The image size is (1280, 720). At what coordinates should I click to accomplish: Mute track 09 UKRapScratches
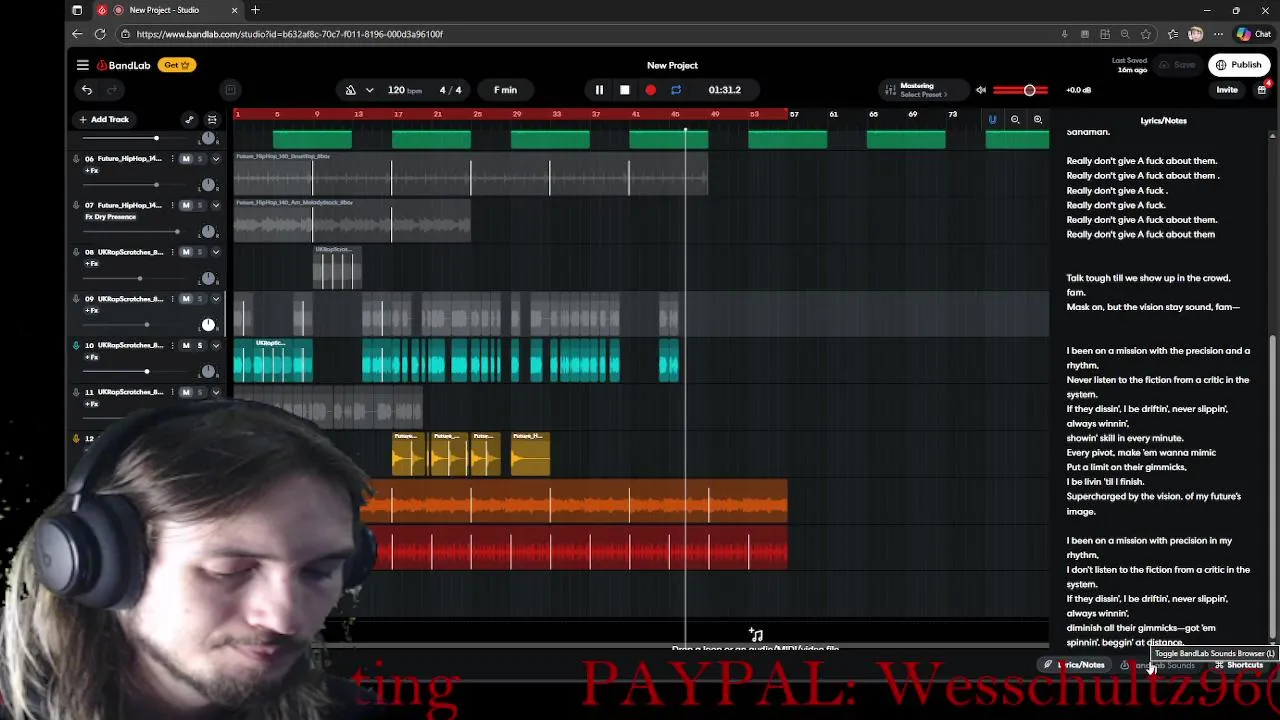pos(186,299)
